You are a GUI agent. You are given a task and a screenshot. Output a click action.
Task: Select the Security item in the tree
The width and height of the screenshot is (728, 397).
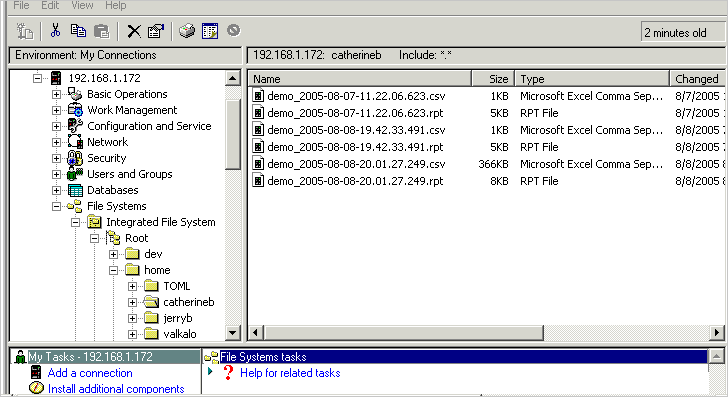tap(107, 158)
